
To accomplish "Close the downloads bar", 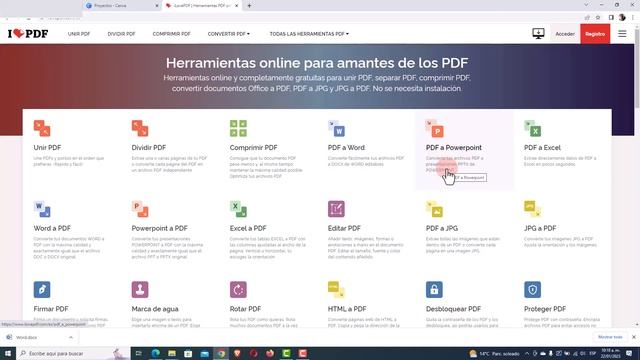I will pos(633,337).
